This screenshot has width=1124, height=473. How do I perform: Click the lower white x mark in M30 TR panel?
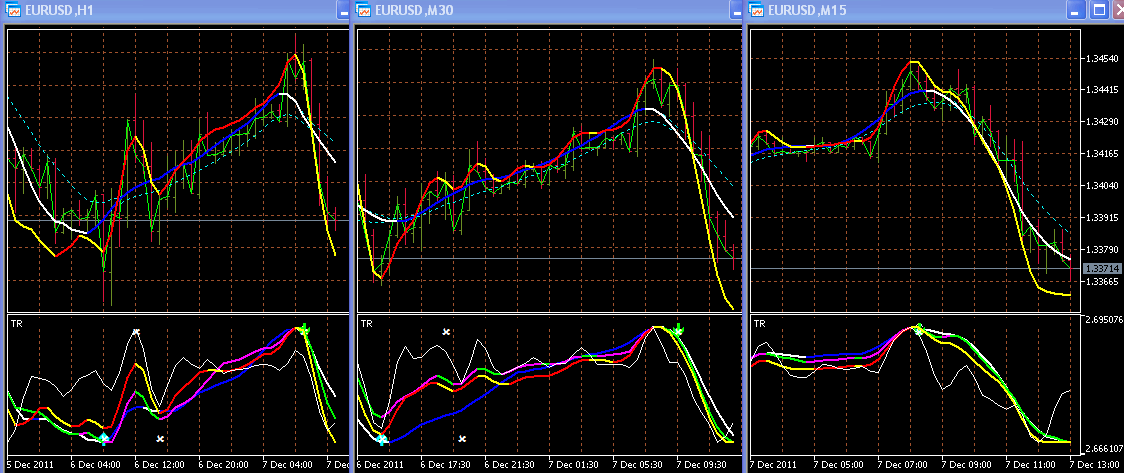pos(462,438)
